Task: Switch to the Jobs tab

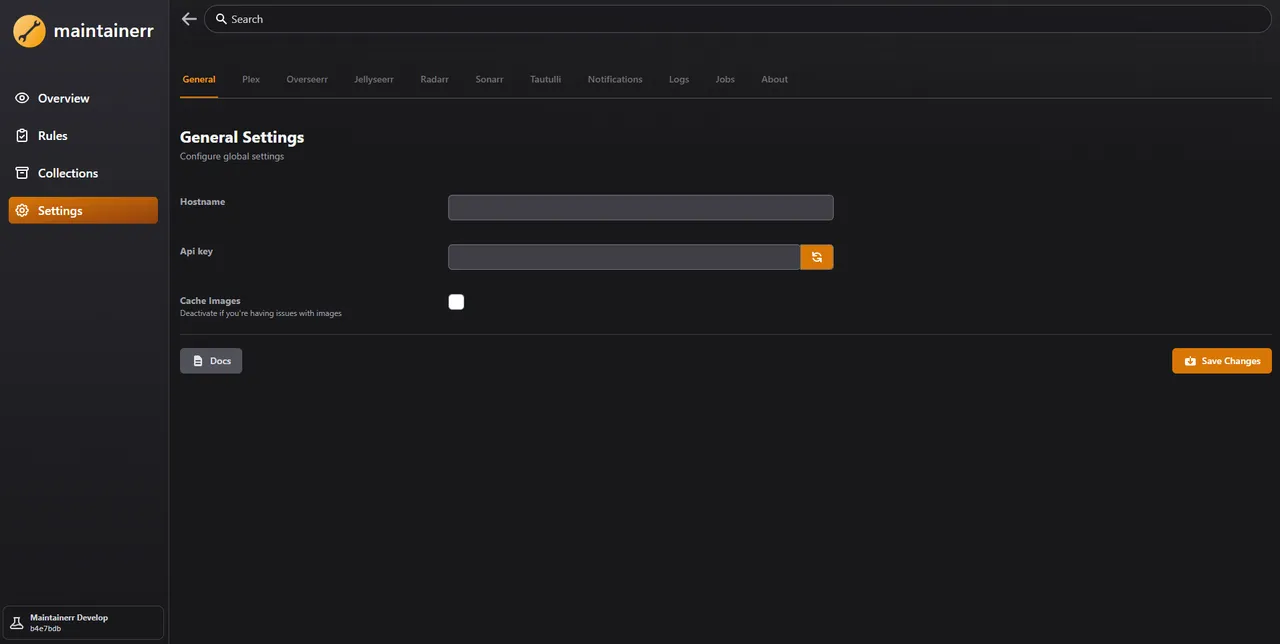Action: (724, 79)
